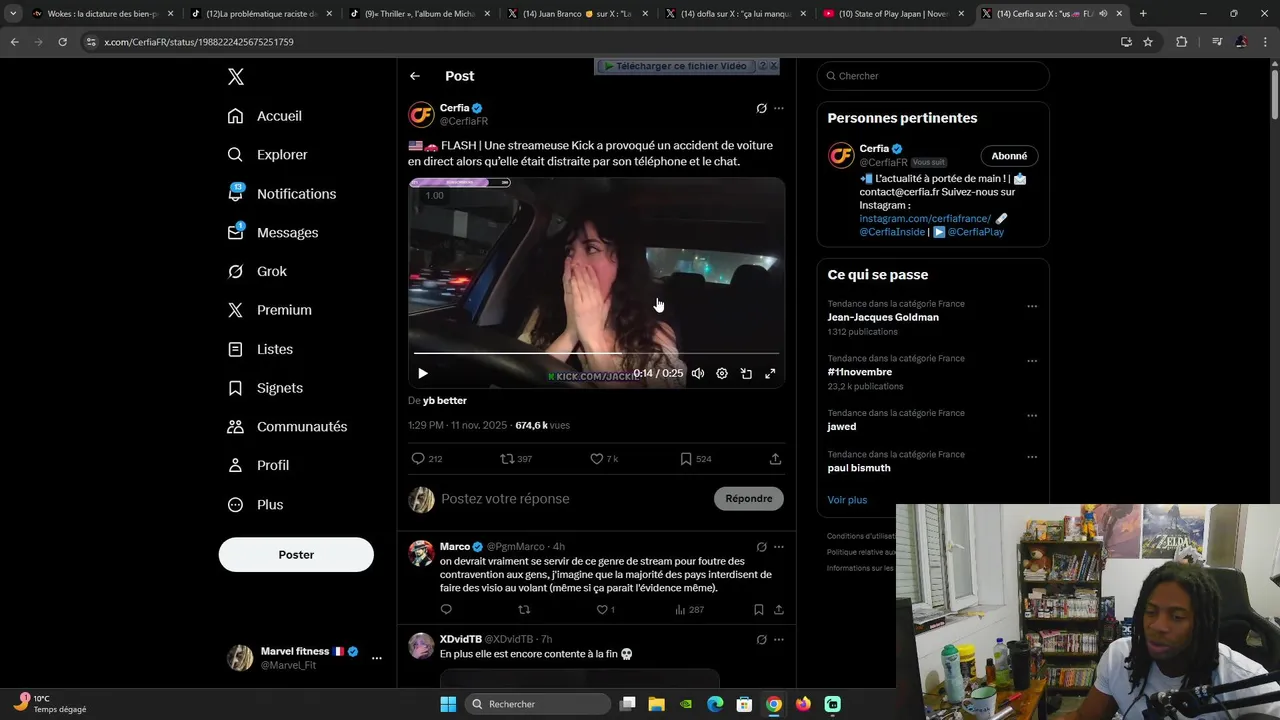1280x720 pixels.
Task: Open yb better source link
Action: point(445,400)
